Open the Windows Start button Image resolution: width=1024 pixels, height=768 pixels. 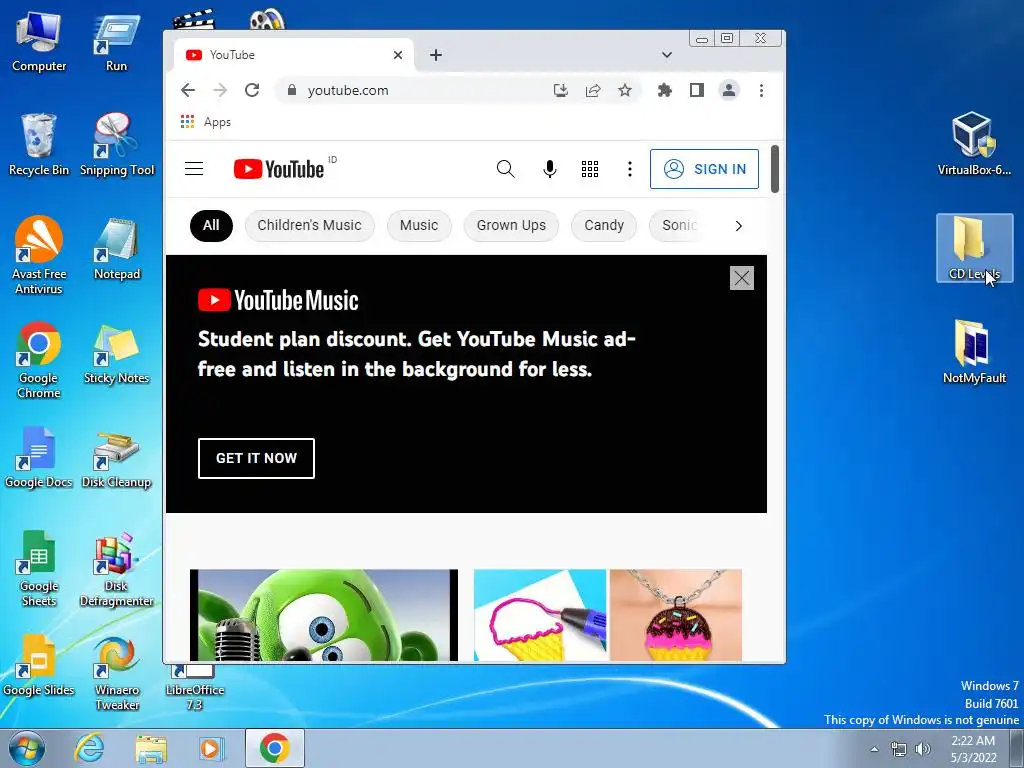point(27,748)
